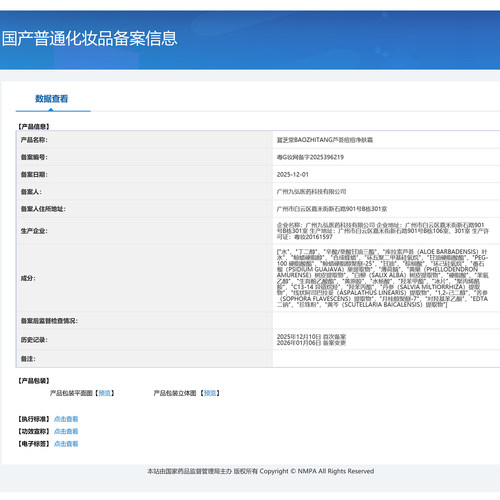500x500 pixels.
Task: Click the 【执行标准】 label
Action: pos(34,419)
